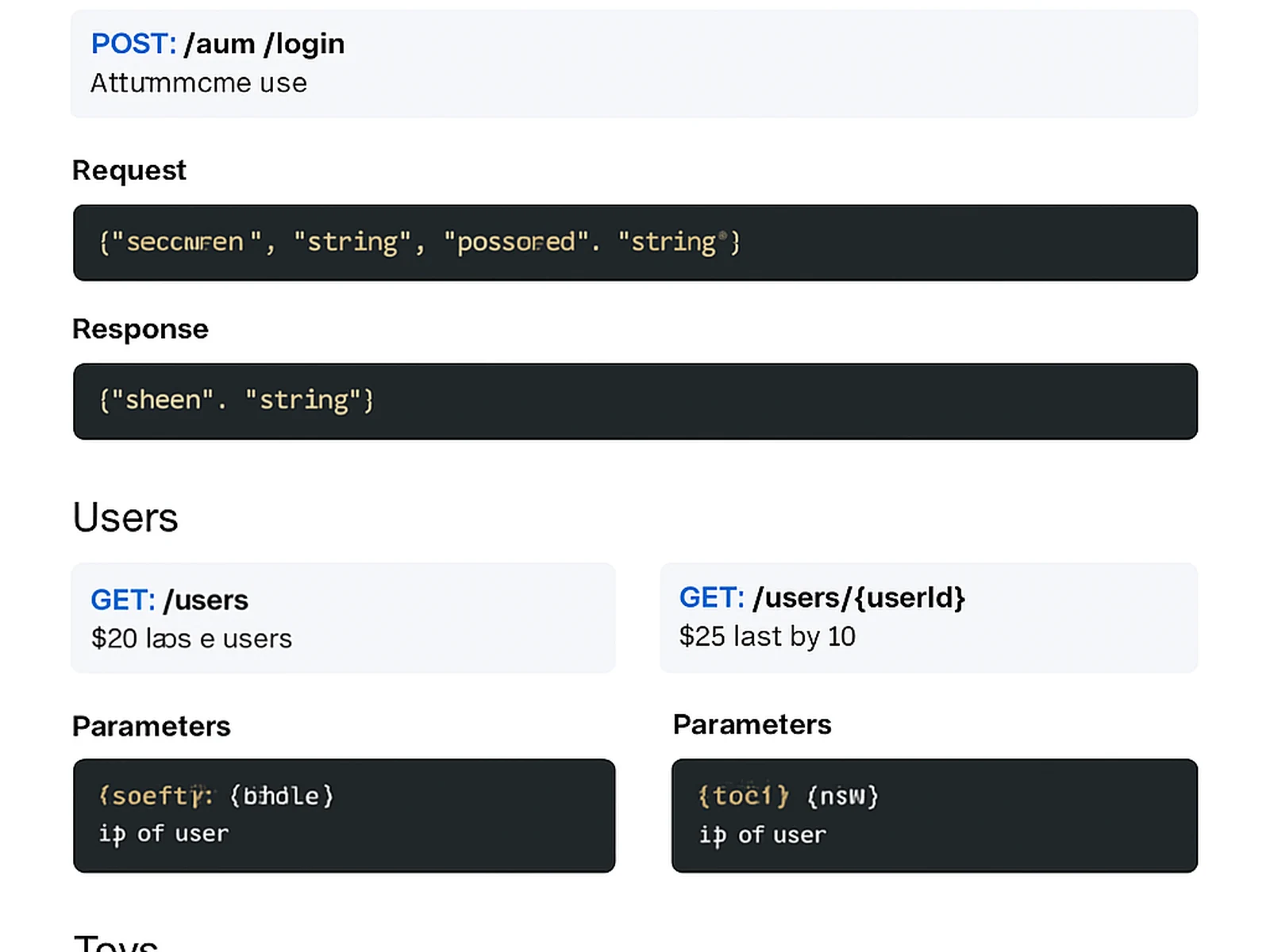Click the 'Attummcme use' description text

coord(198,83)
